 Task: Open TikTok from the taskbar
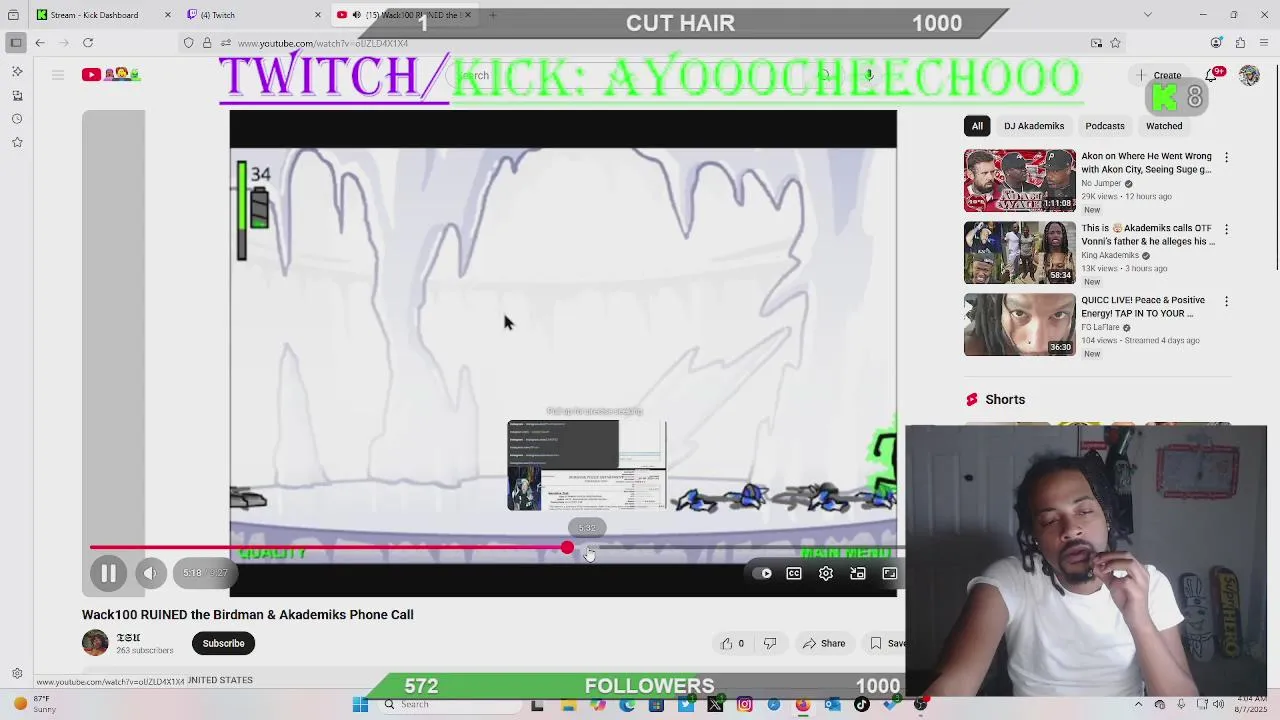[862, 705]
